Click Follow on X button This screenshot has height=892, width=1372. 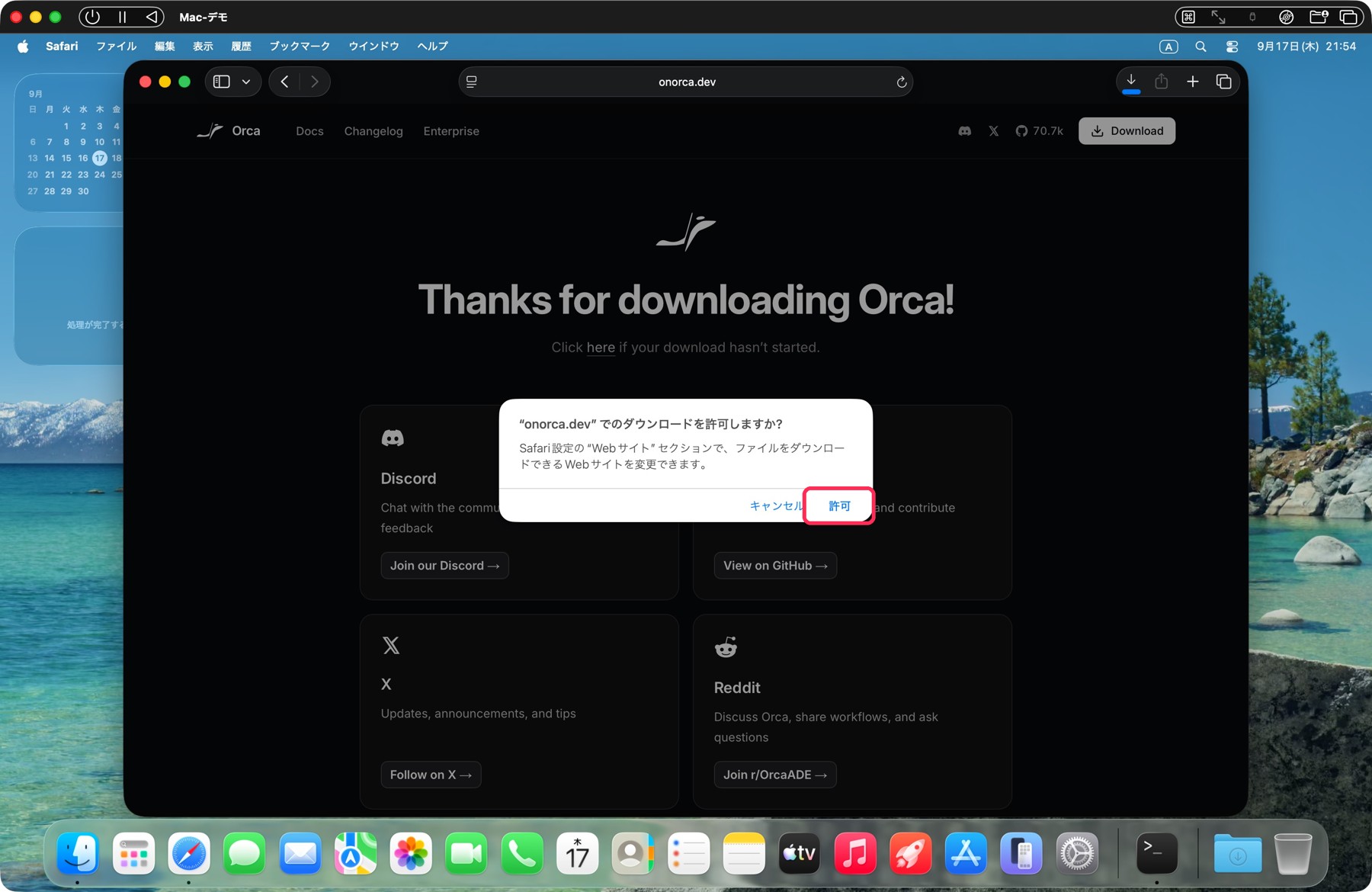[x=431, y=775]
